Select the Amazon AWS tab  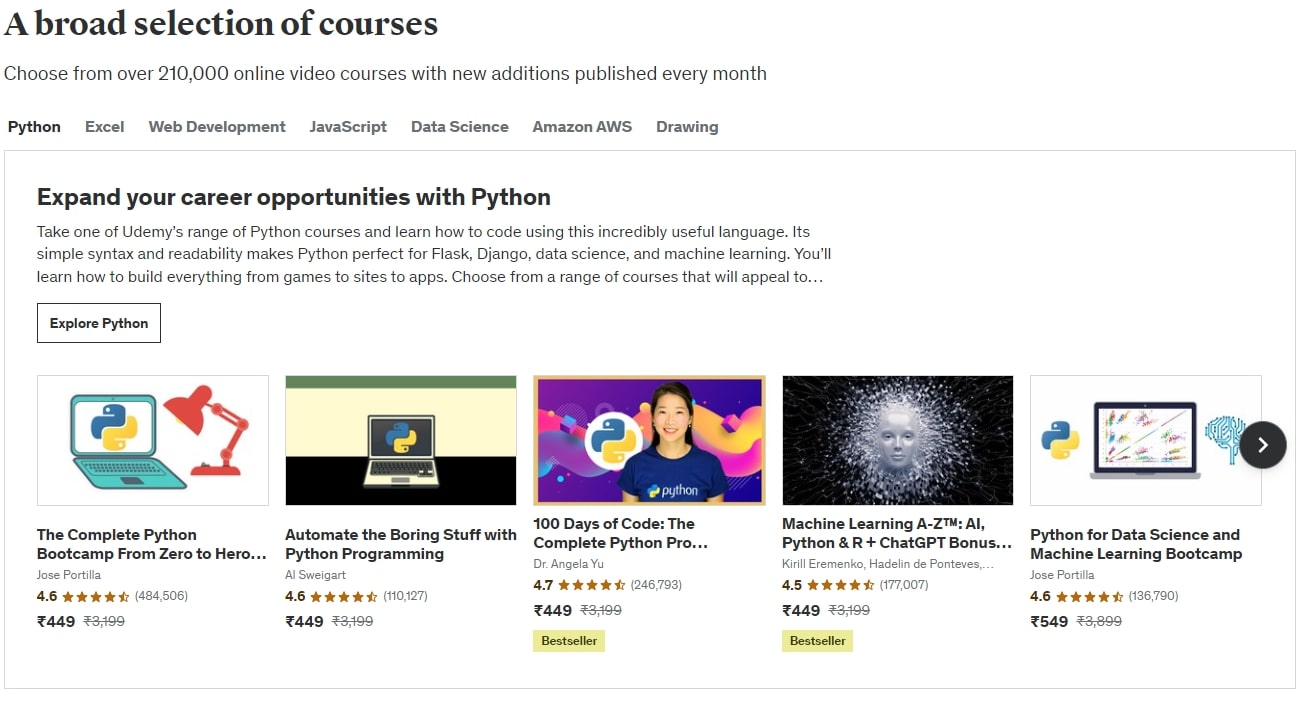[x=582, y=126]
